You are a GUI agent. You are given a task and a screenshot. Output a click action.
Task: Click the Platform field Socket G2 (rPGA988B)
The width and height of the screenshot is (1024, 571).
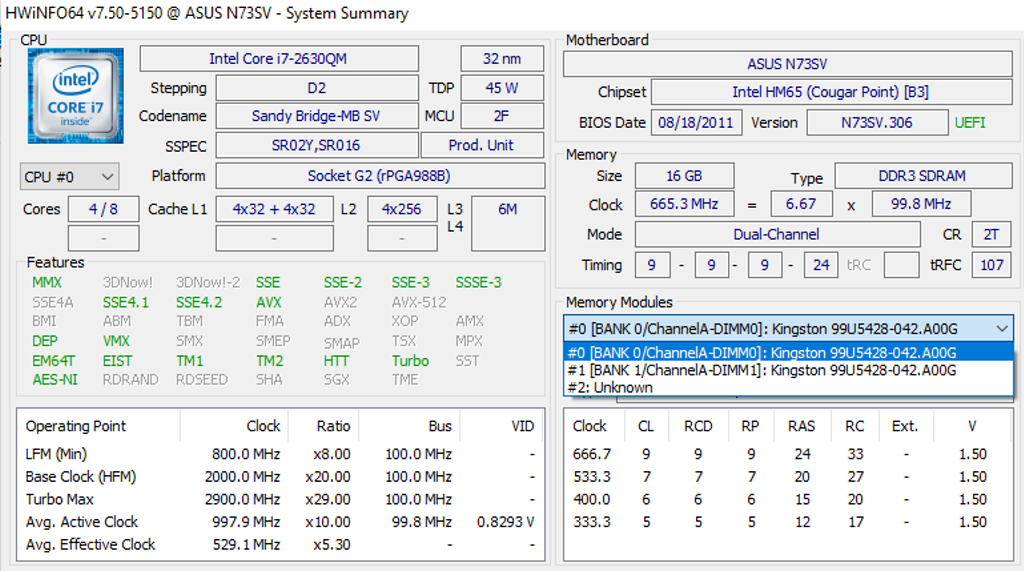pos(380,176)
